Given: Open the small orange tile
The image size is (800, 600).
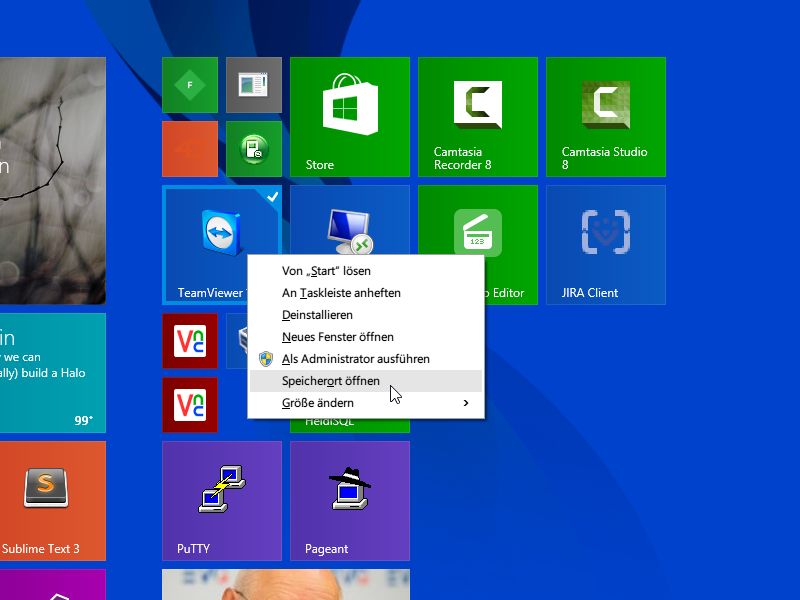Looking at the screenshot, I should pos(190,149).
